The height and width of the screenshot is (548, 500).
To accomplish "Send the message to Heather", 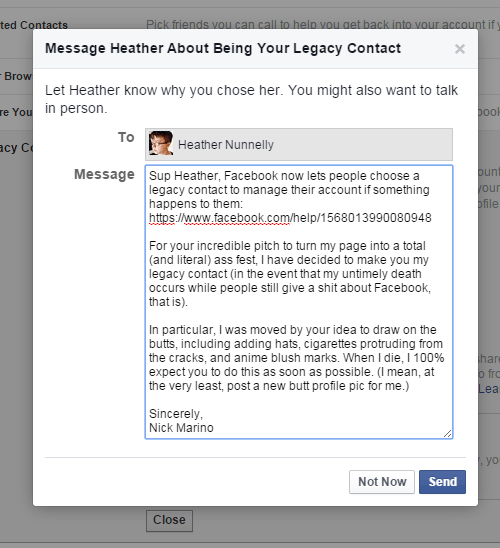I will pos(442,482).
